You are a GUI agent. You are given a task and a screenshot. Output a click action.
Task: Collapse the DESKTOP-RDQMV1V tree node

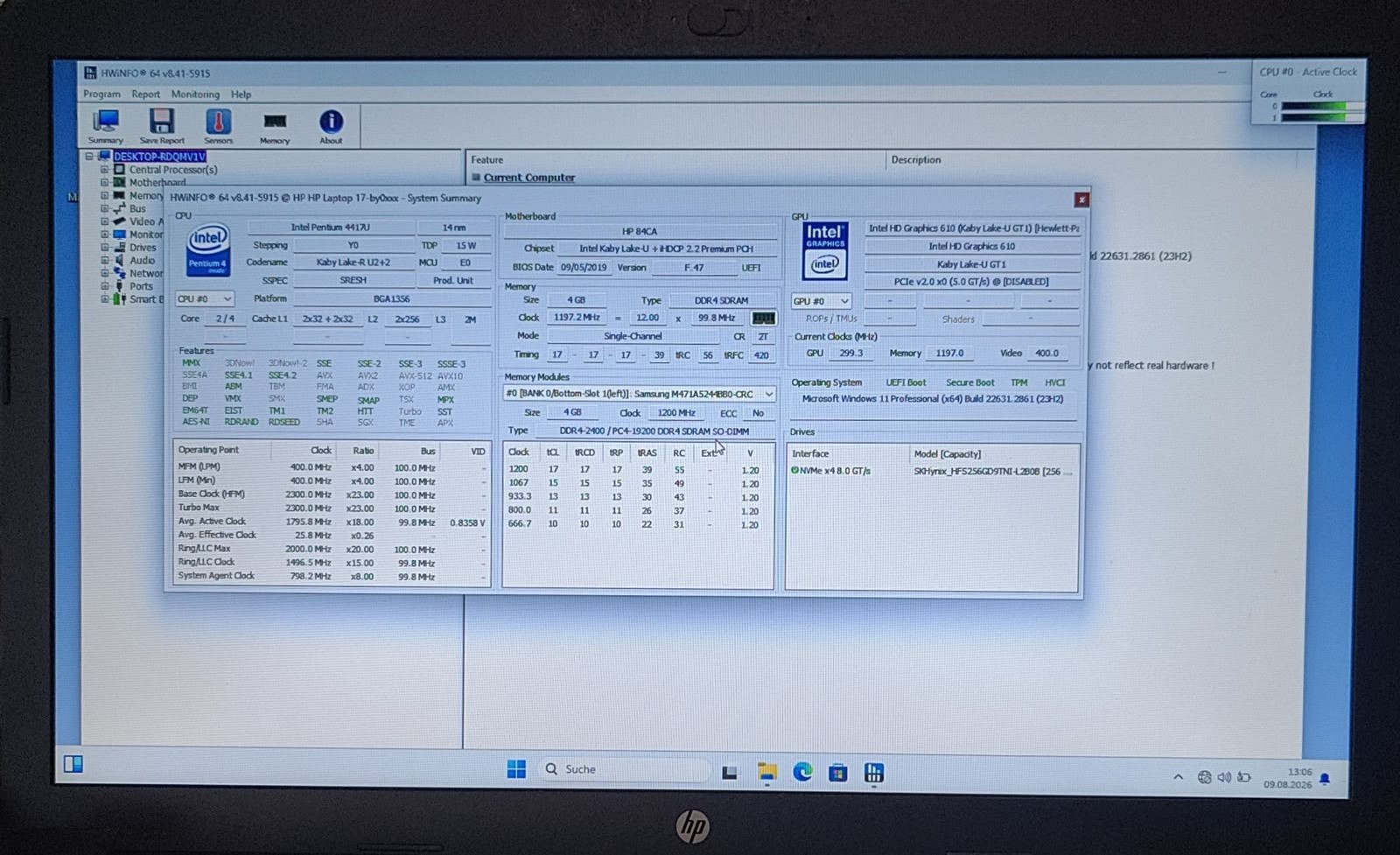[89, 157]
